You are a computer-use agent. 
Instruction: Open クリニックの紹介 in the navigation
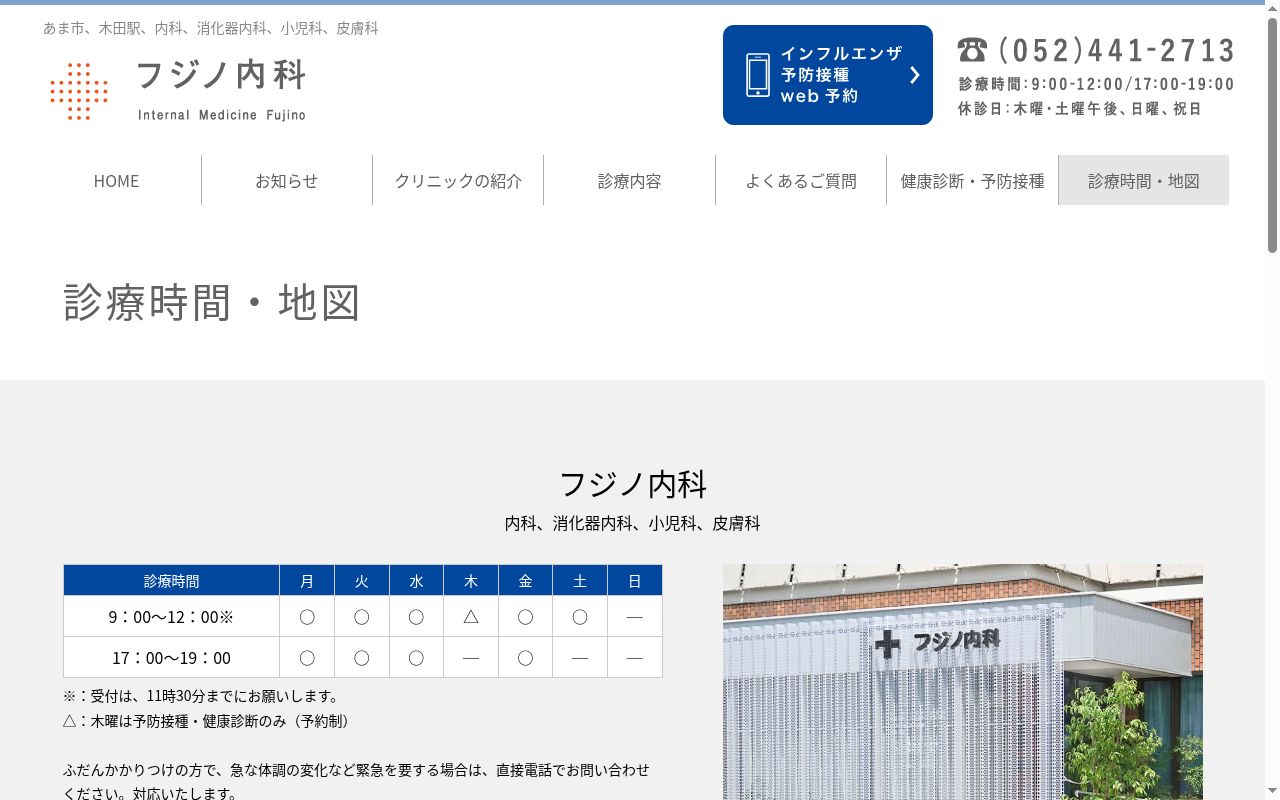tap(458, 181)
